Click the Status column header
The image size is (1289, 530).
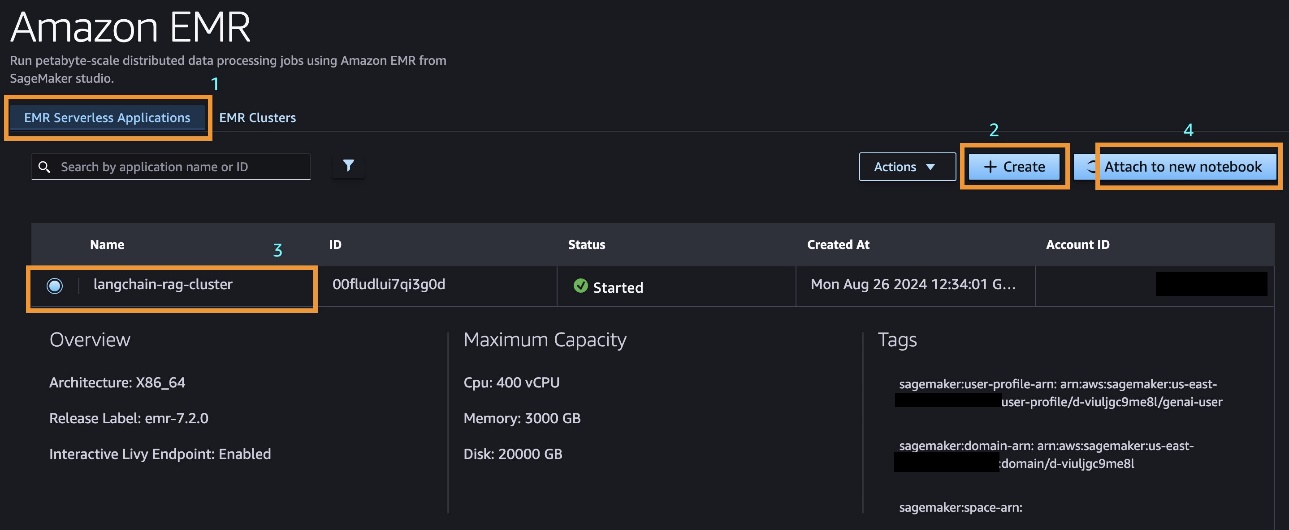tap(587, 245)
